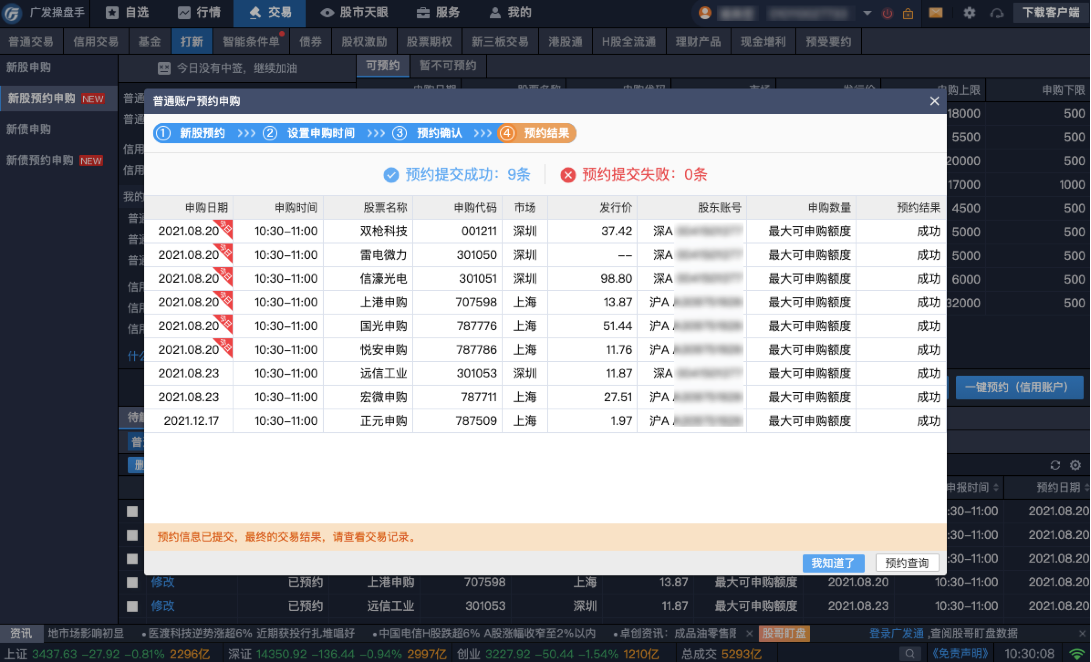
Task: Open the 债券 tab
Action: click(310, 42)
